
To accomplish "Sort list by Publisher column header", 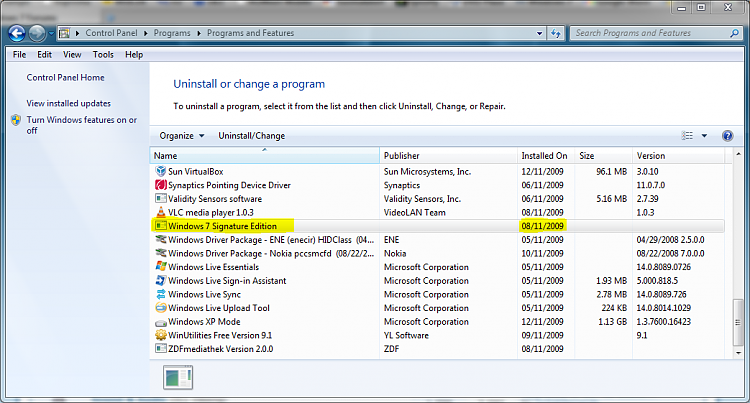I will click(449, 156).
